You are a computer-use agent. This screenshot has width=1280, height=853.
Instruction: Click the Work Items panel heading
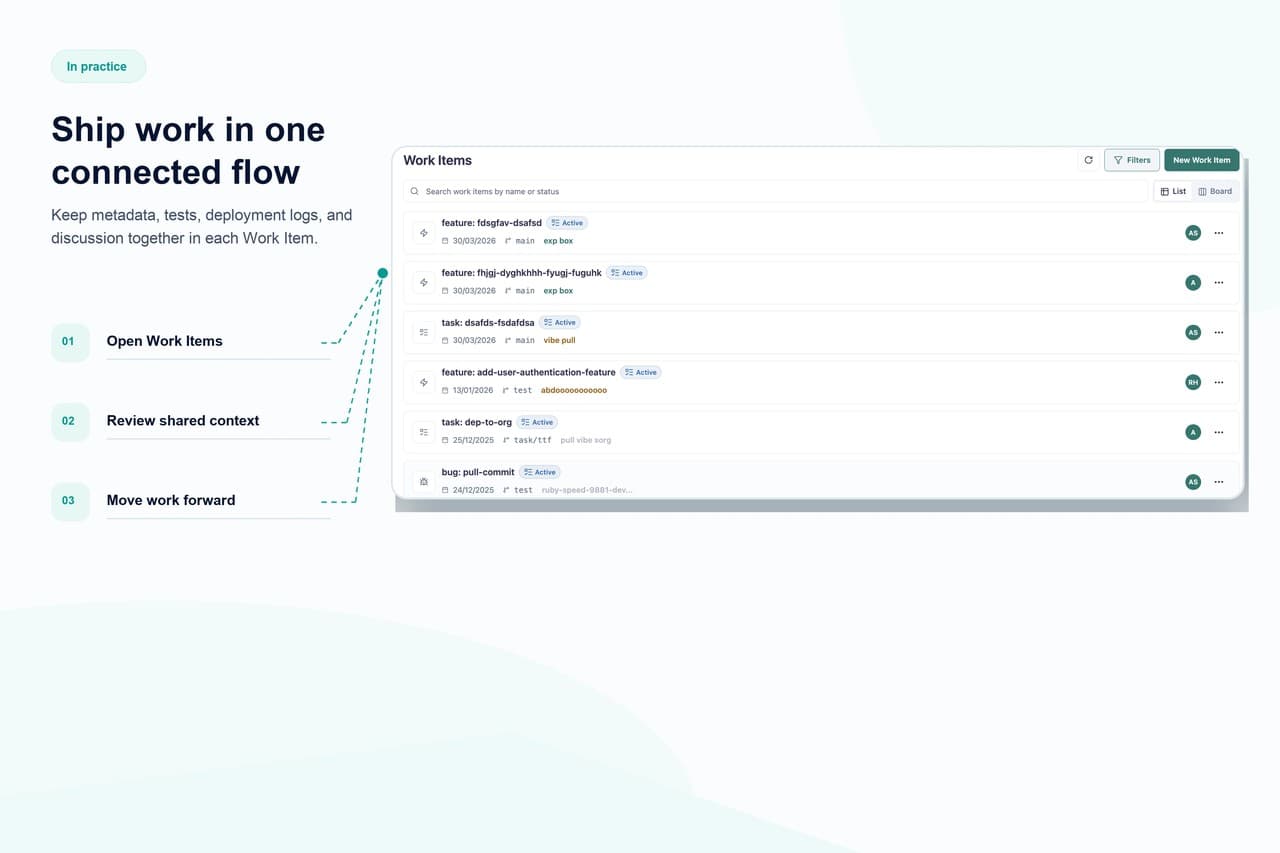click(437, 160)
